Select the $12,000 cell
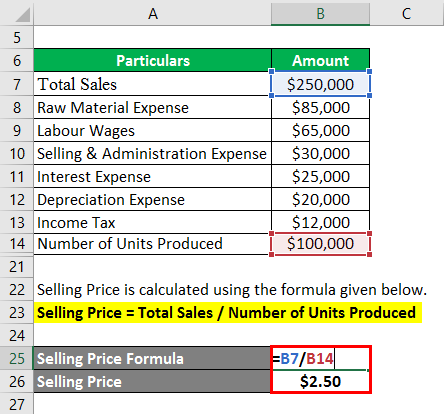Image resolution: width=444 pixels, height=414 pixels. click(320, 222)
